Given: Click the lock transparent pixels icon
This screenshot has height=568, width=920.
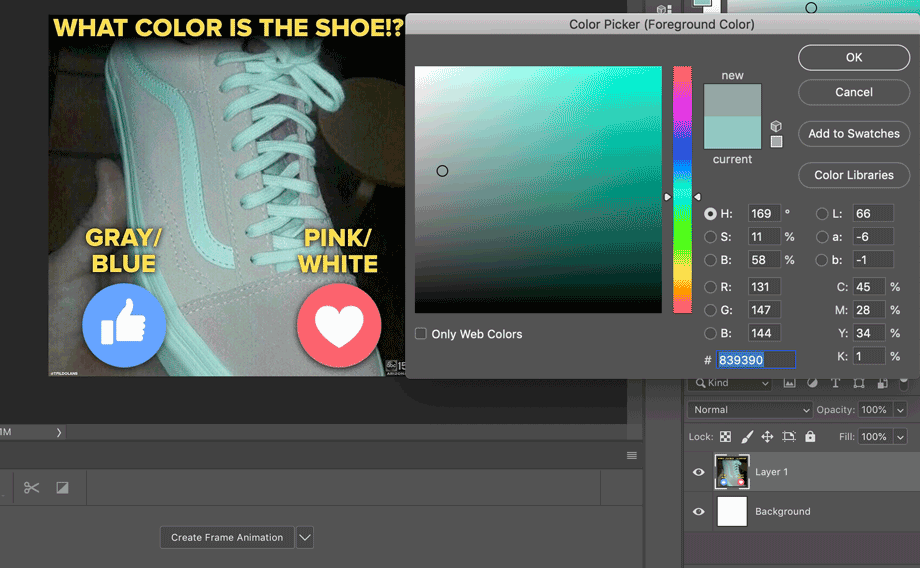Looking at the screenshot, I should [x=725, y=437].
